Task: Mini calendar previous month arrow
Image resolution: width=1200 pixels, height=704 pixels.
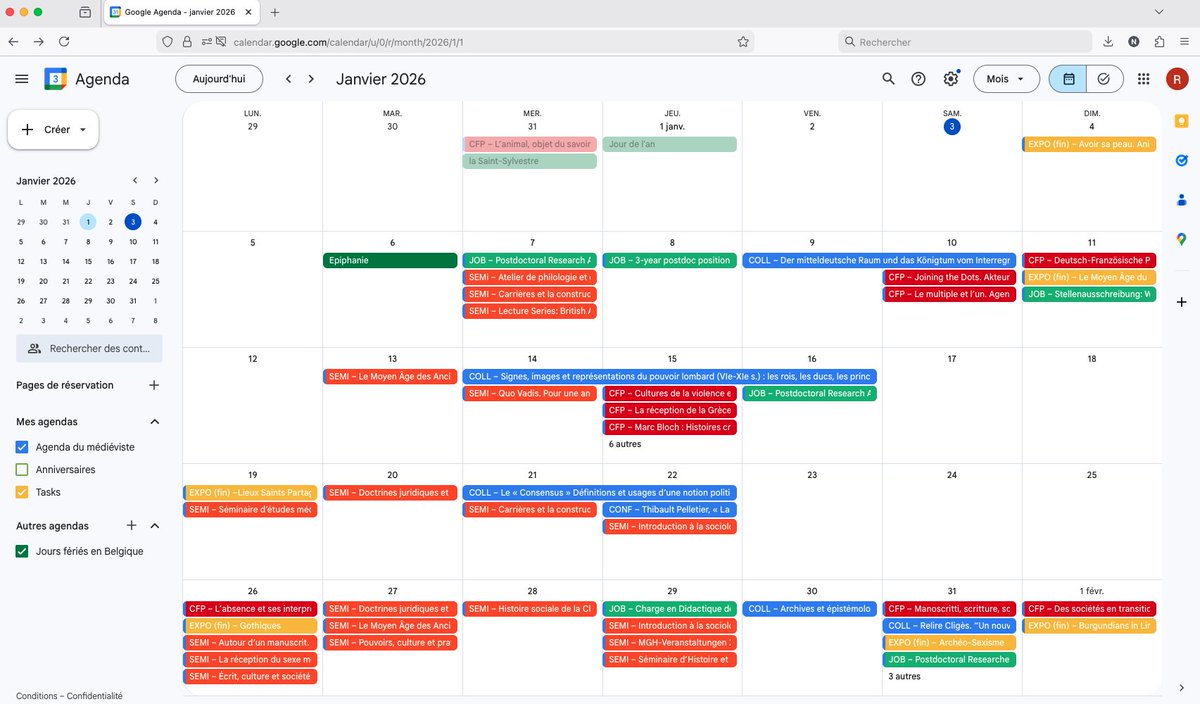Action: (135, 180)
